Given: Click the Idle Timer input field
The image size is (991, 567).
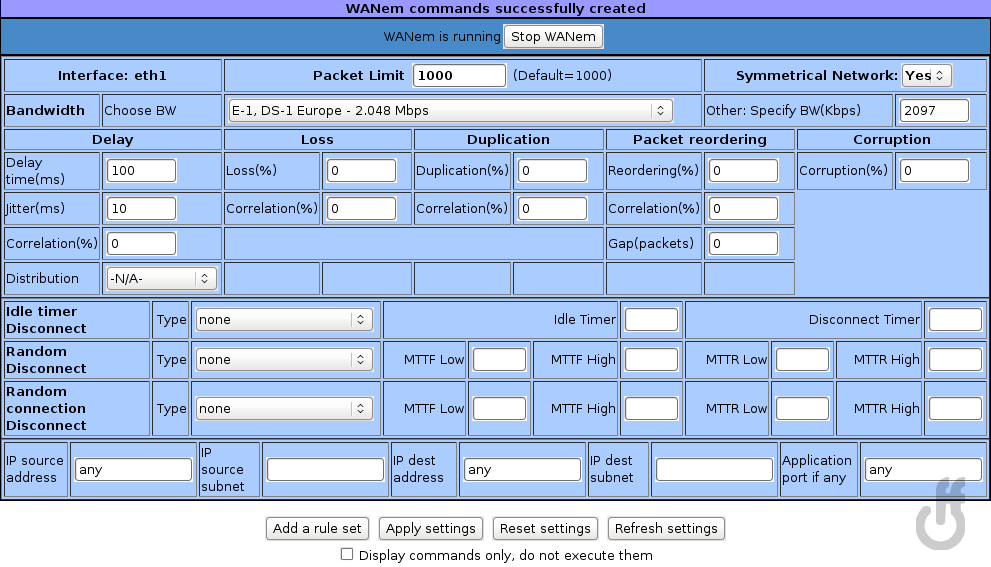Looking at the screenshot, I should 652,320.
